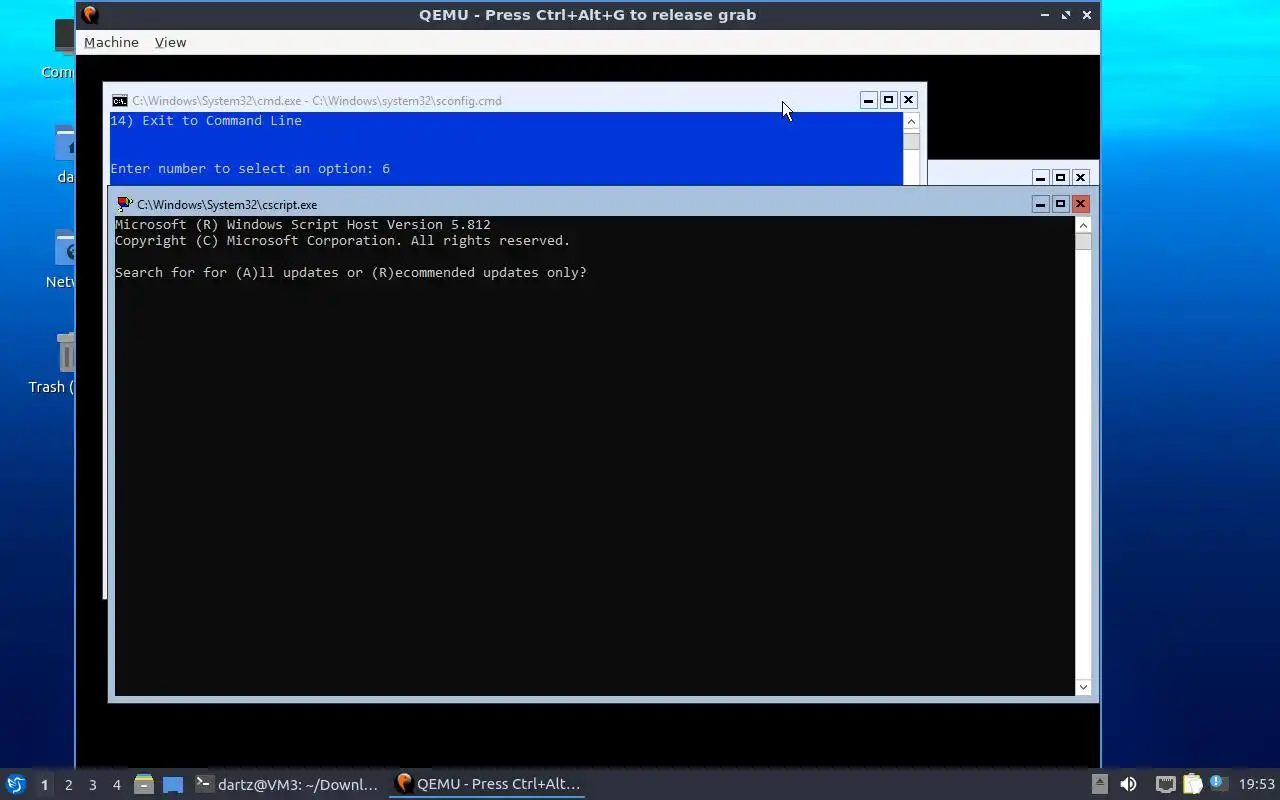Click scroll-up arrow in cscript window
The width and height of the screenshot is (1280, 800).
pyautogui.click(x=1083, y=225)
